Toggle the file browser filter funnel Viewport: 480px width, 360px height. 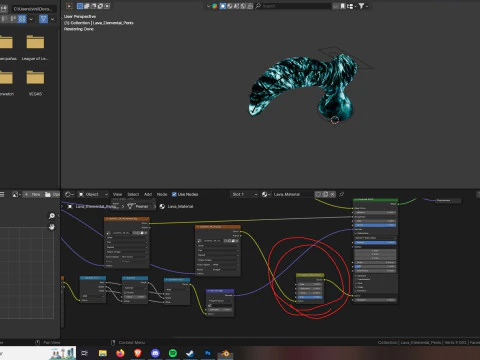point(43,19)
